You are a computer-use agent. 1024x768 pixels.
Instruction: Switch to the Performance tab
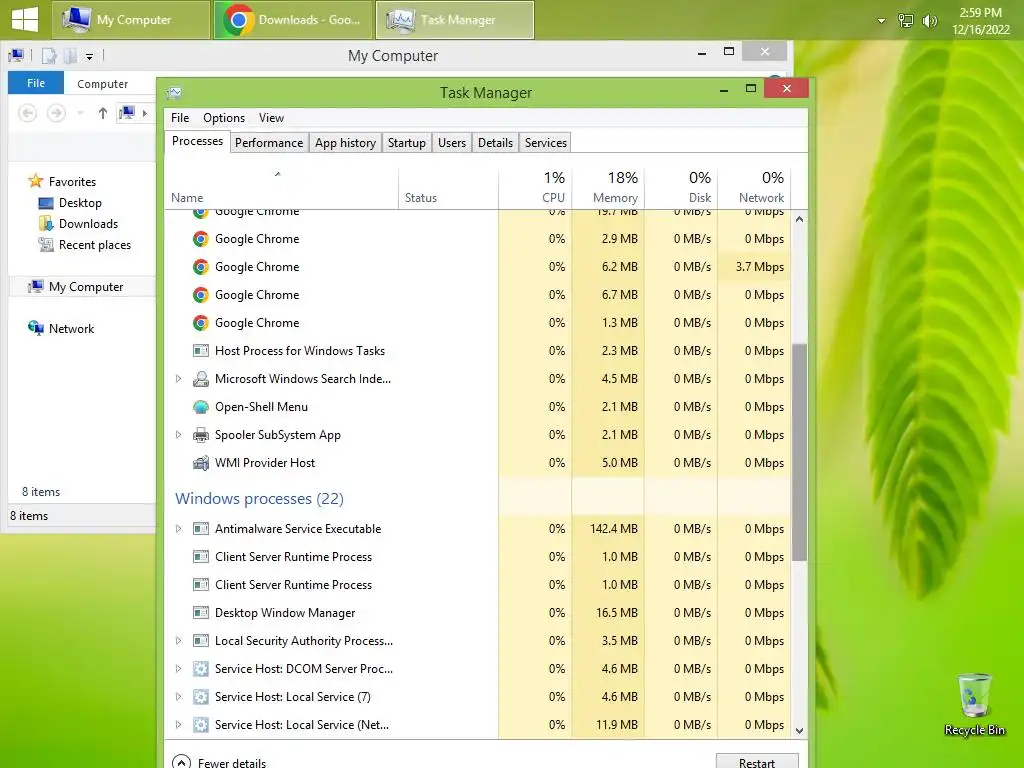pos(269,142)
